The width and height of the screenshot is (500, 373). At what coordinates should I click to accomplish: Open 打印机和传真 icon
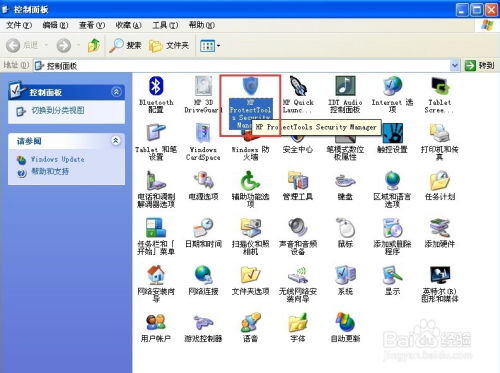(x=440, y=133)
